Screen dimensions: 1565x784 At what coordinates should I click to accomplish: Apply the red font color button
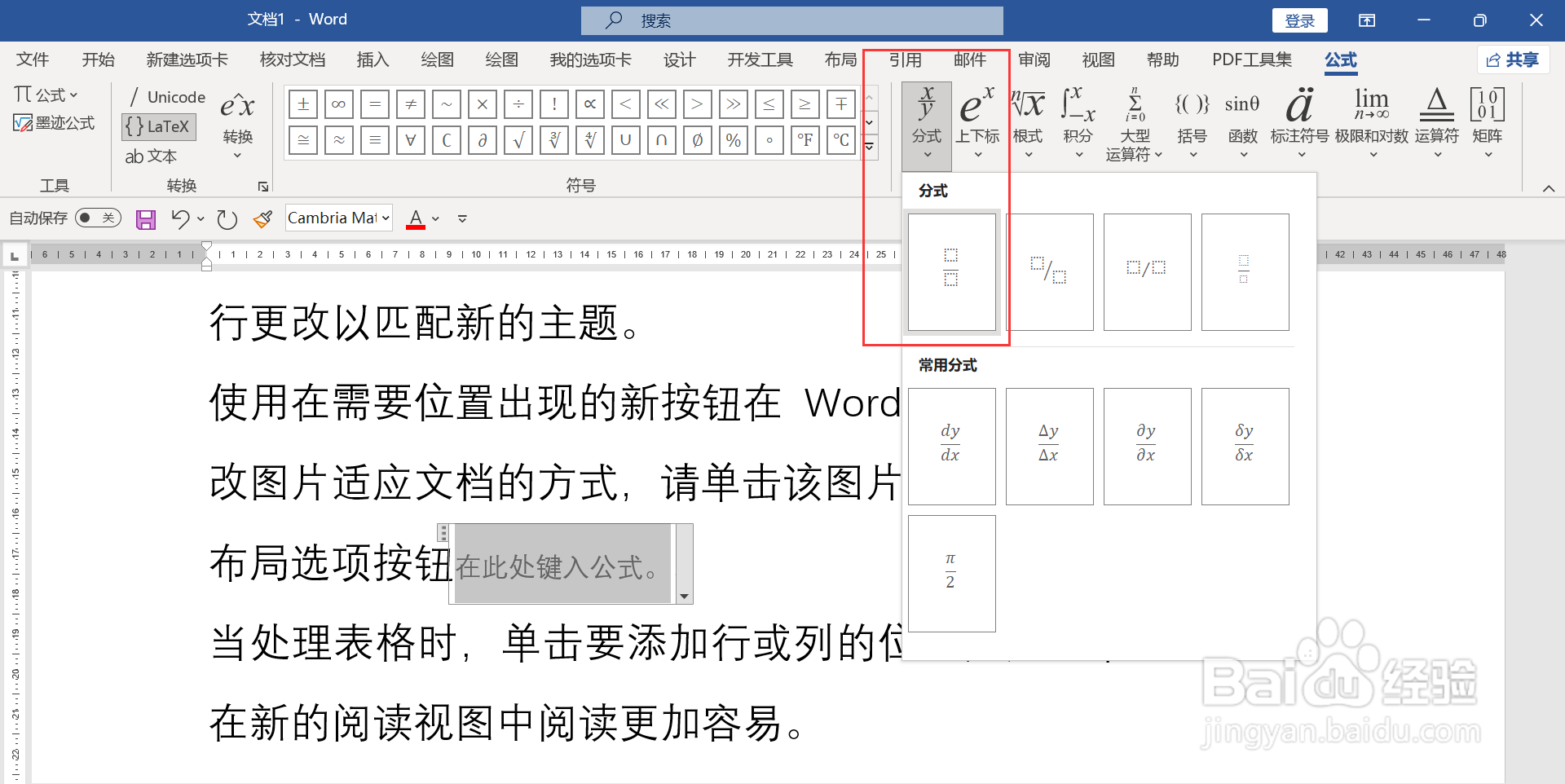tap(416, 218)
